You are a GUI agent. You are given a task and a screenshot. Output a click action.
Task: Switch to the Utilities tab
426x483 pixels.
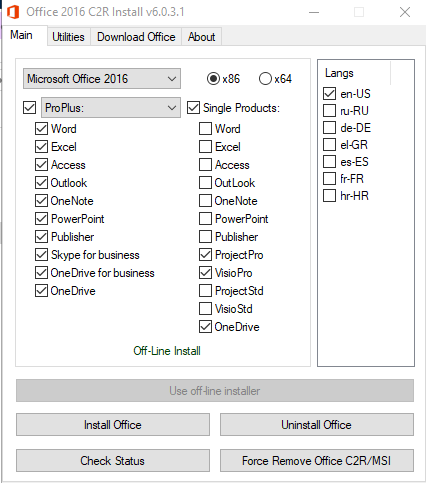(x=68, y=37)
